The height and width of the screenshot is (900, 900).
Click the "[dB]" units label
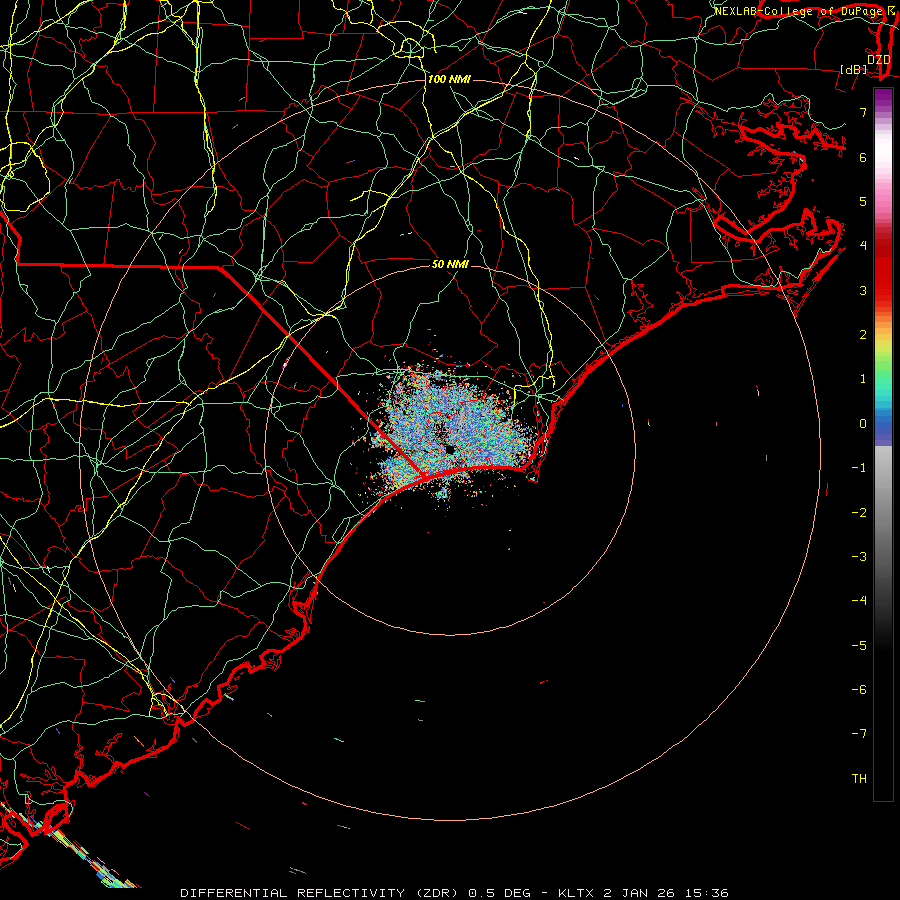coord(854,69)
